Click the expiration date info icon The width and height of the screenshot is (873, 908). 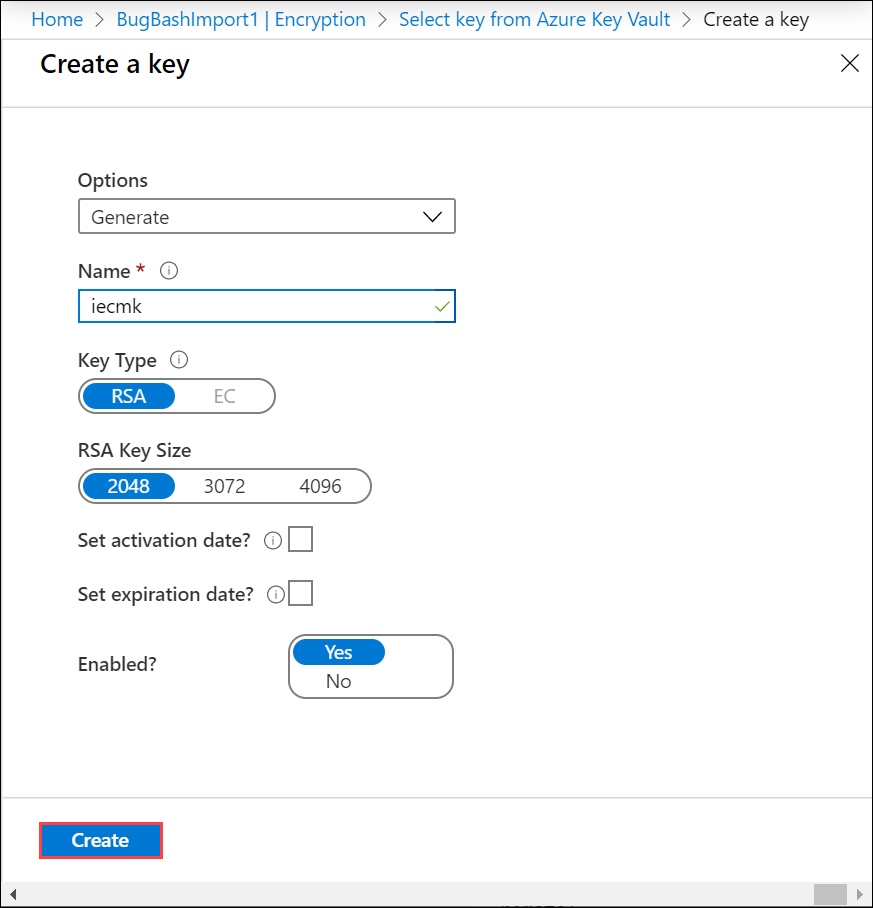276,593
